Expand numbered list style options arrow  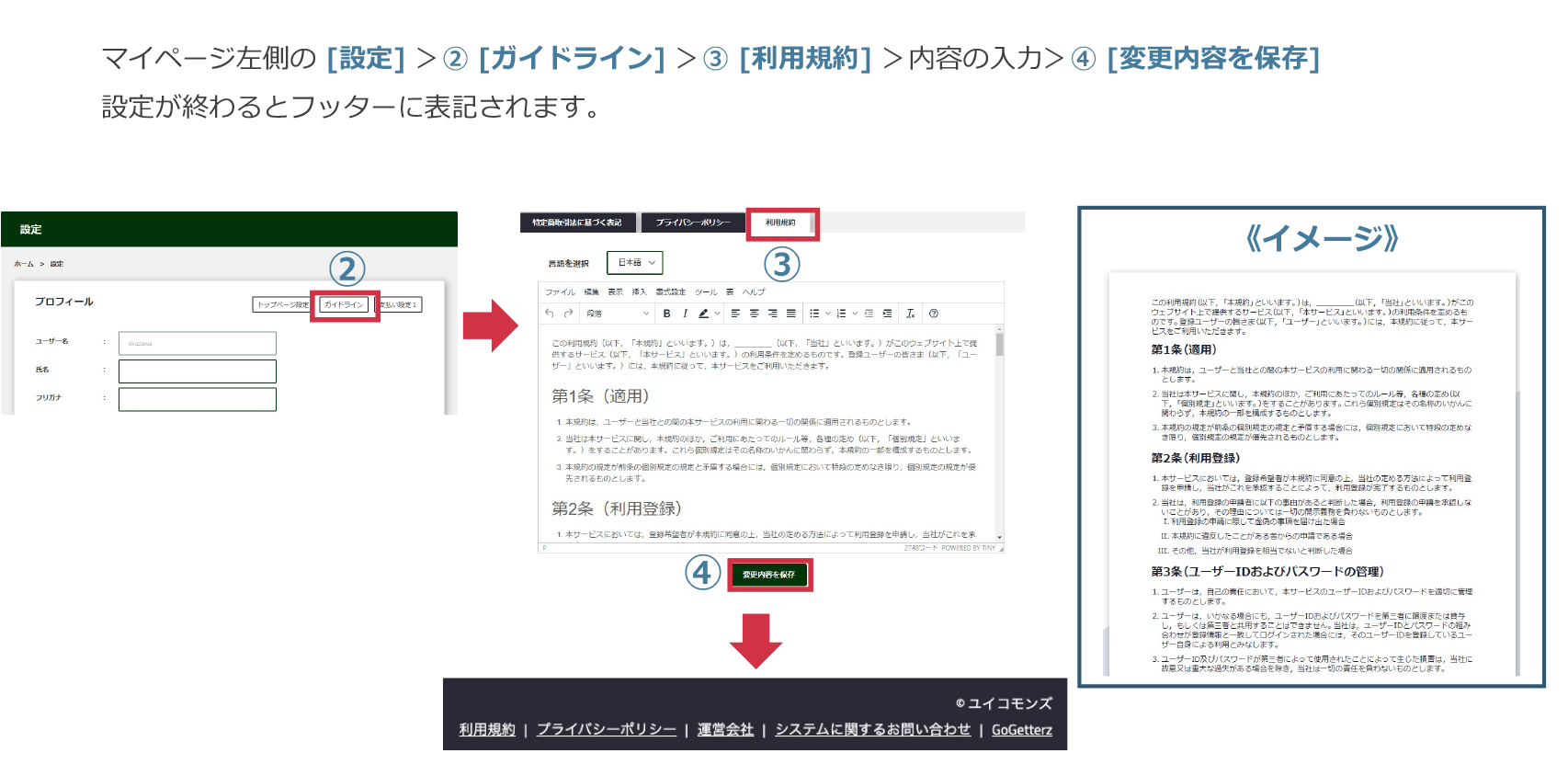(x=854, y=314)
